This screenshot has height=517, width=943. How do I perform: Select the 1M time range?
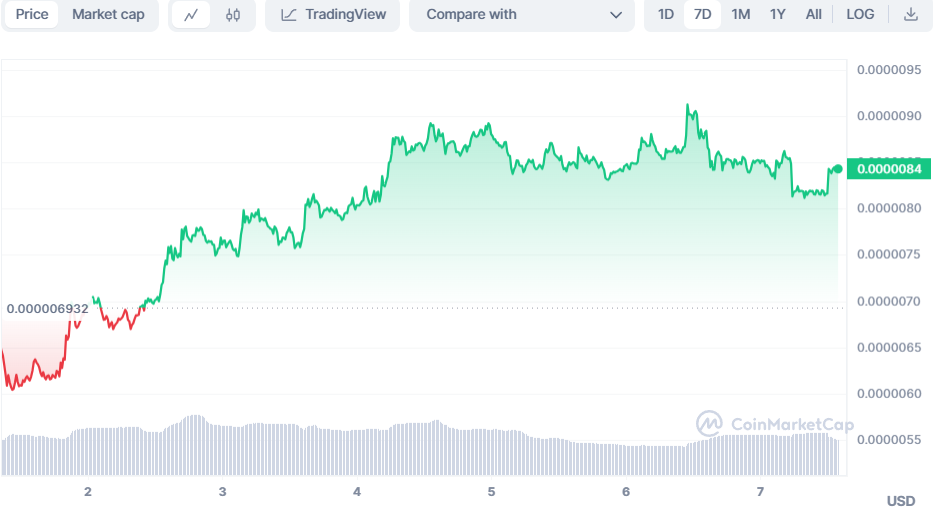pos(740,15)
